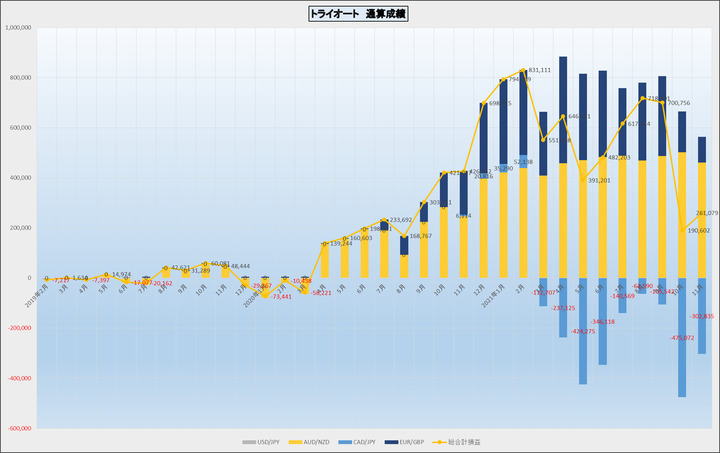
Task: Pick the light blue CAD/JPY legend swatch
Action: pos(345,442)
